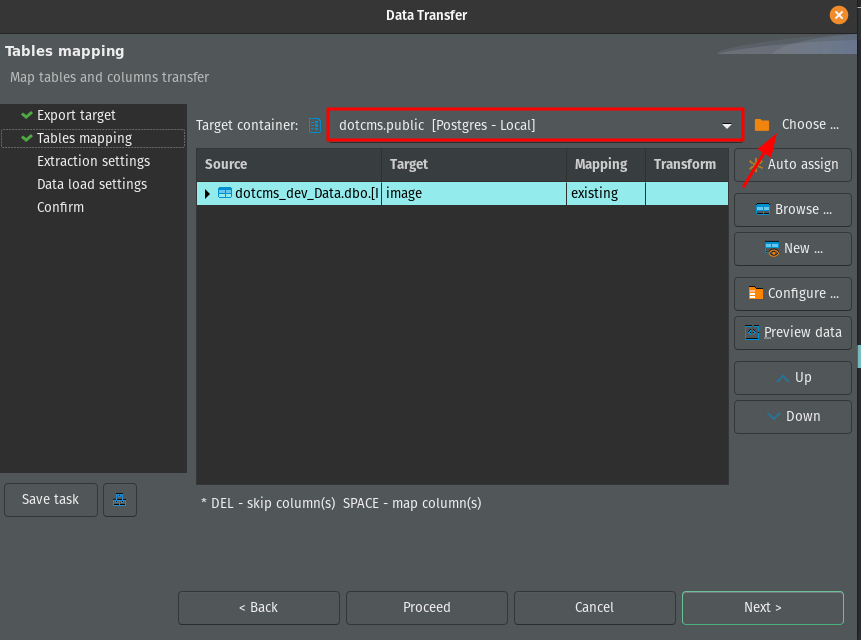861x640 pixels.
Task: Click the Save task button
Action: coord(51,500)
